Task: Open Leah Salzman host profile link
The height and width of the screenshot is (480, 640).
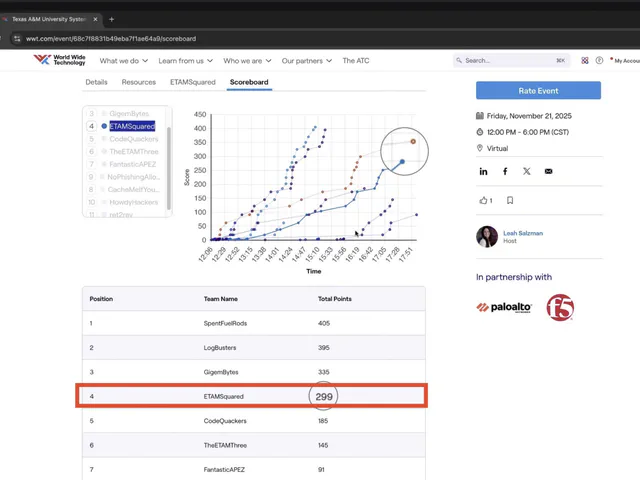Action: tap(523, 233)
